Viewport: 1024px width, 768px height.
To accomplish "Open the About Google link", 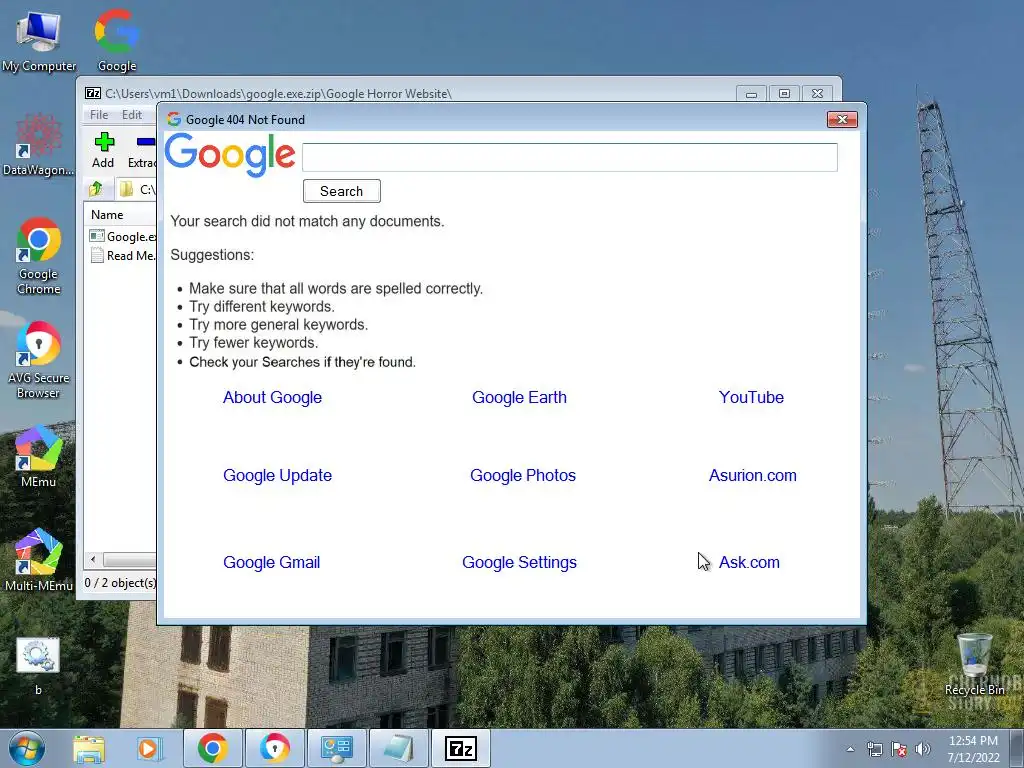I will point(272,397).
